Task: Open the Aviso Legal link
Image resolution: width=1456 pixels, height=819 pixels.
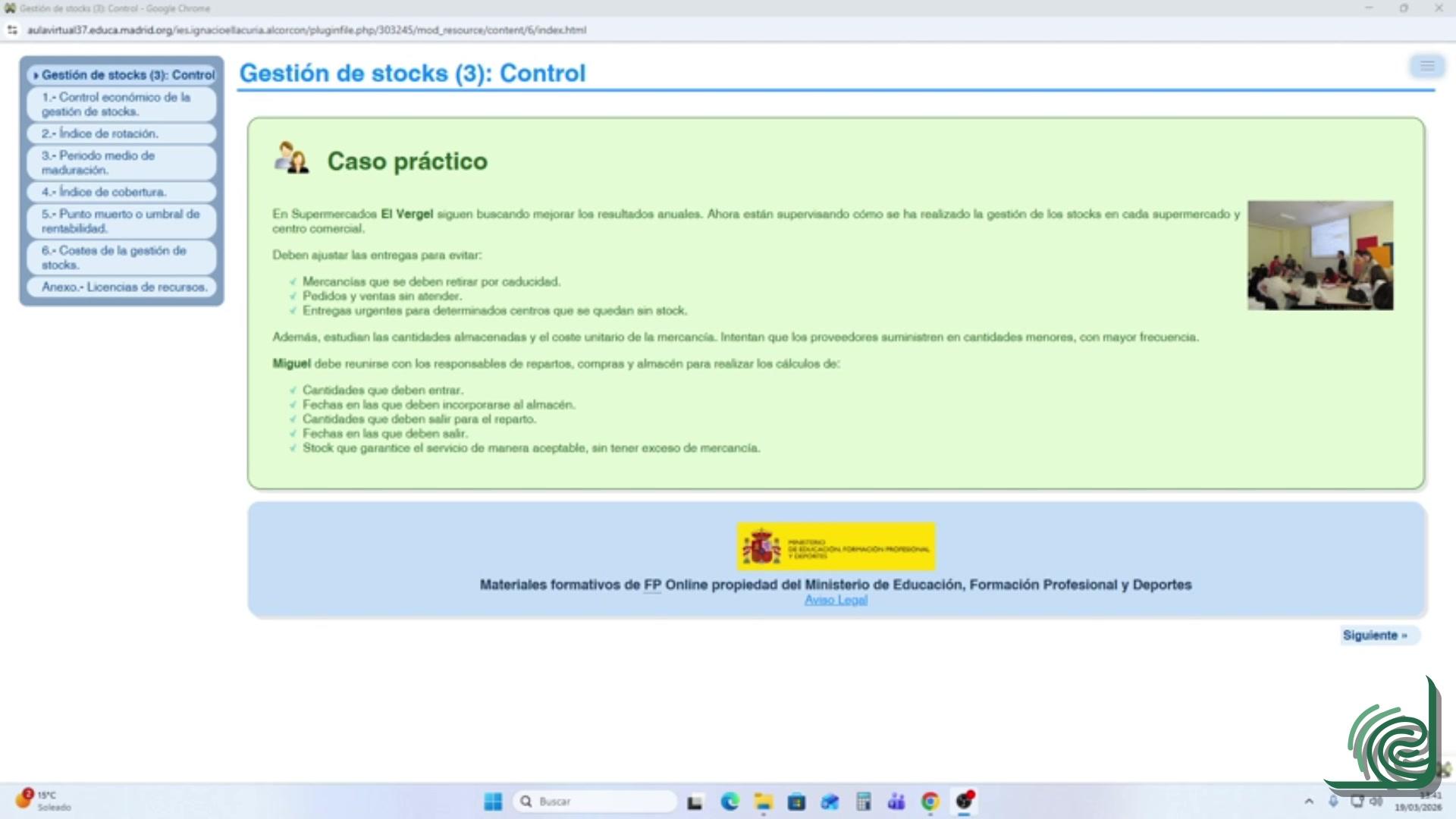Action: (836, 600)
